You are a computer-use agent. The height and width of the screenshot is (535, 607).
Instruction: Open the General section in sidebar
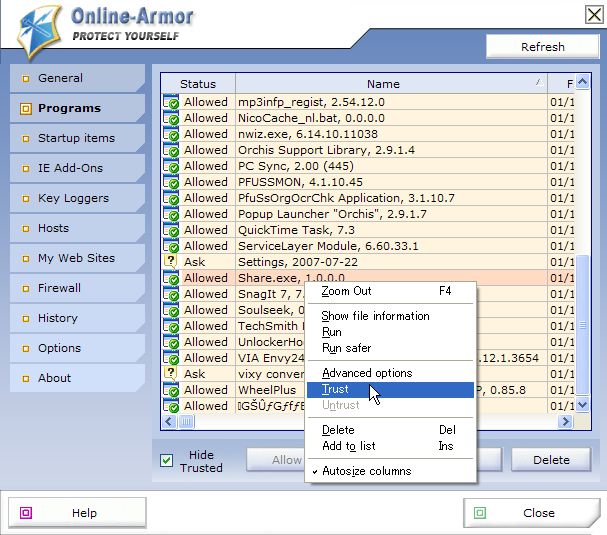pyautogui.click(x=77, y=78)
